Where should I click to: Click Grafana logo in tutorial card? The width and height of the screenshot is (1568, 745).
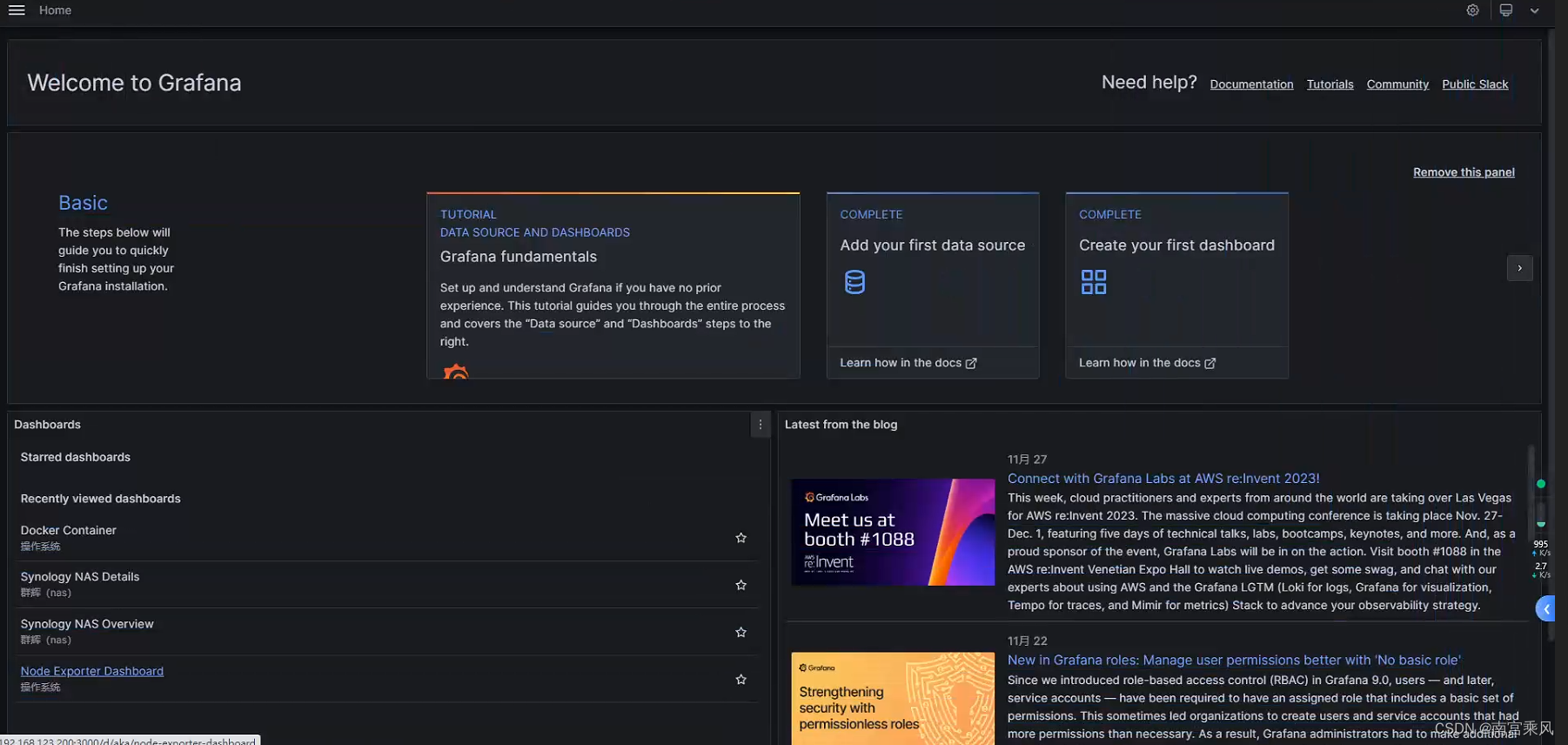456,372
